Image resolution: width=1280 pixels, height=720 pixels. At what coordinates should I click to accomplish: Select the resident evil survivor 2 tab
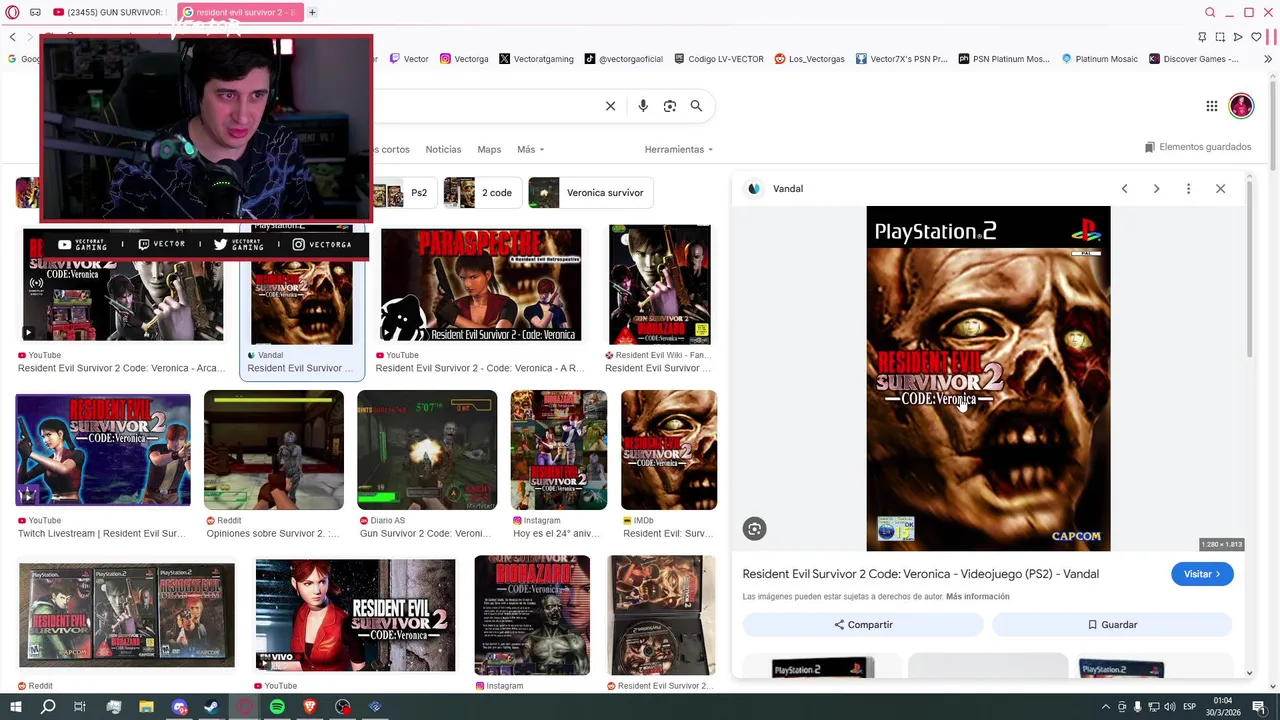[x=238, y=12]
